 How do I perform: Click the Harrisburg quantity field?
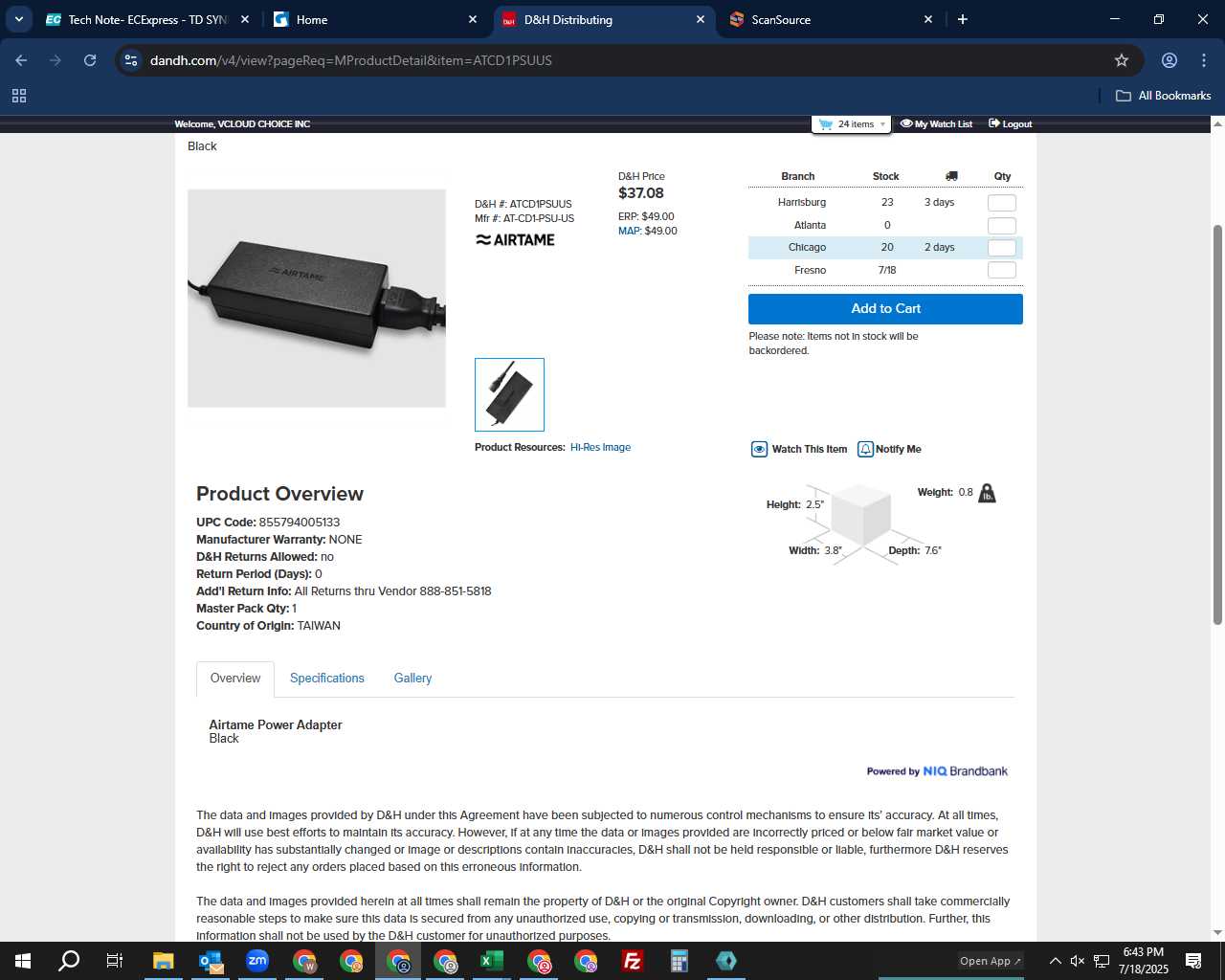point(1001,203)
